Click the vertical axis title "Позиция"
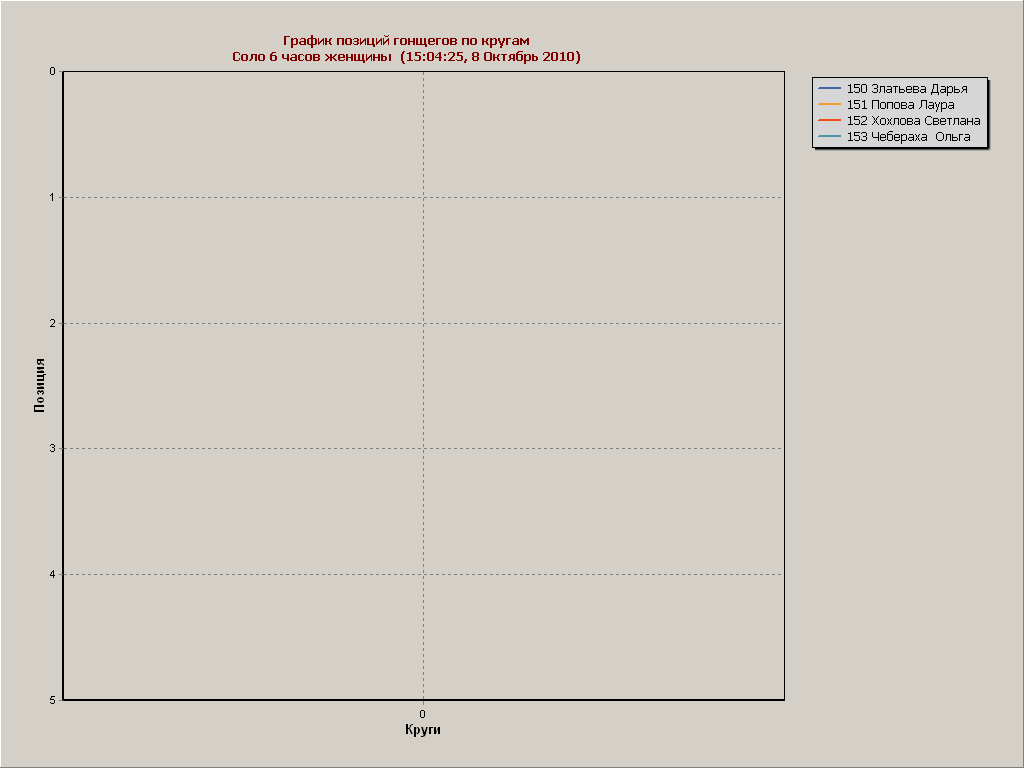Viewport: 1024px width, 768px height. tap(40, 385)
